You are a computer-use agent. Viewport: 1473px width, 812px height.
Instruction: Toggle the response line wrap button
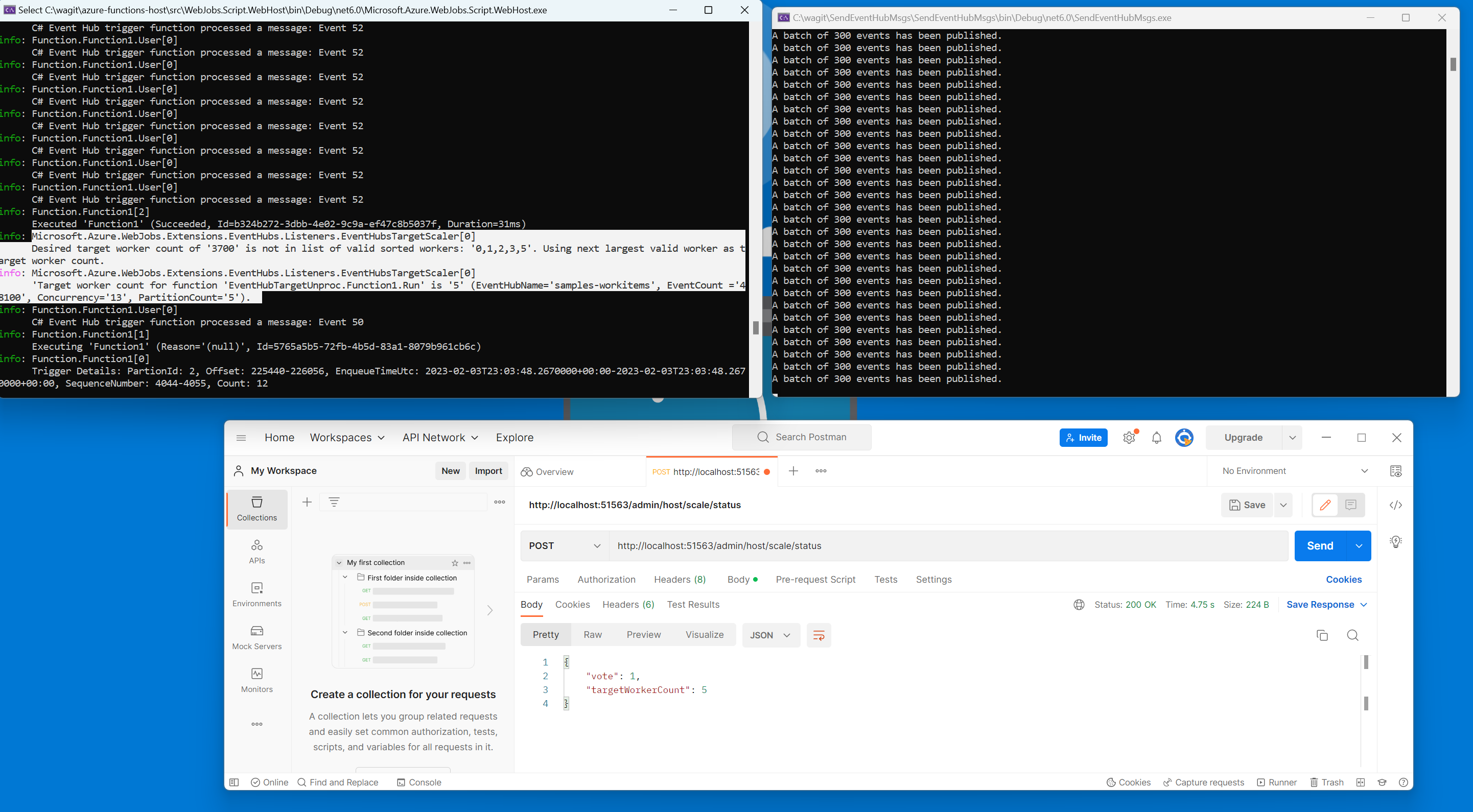coord(819,635)
